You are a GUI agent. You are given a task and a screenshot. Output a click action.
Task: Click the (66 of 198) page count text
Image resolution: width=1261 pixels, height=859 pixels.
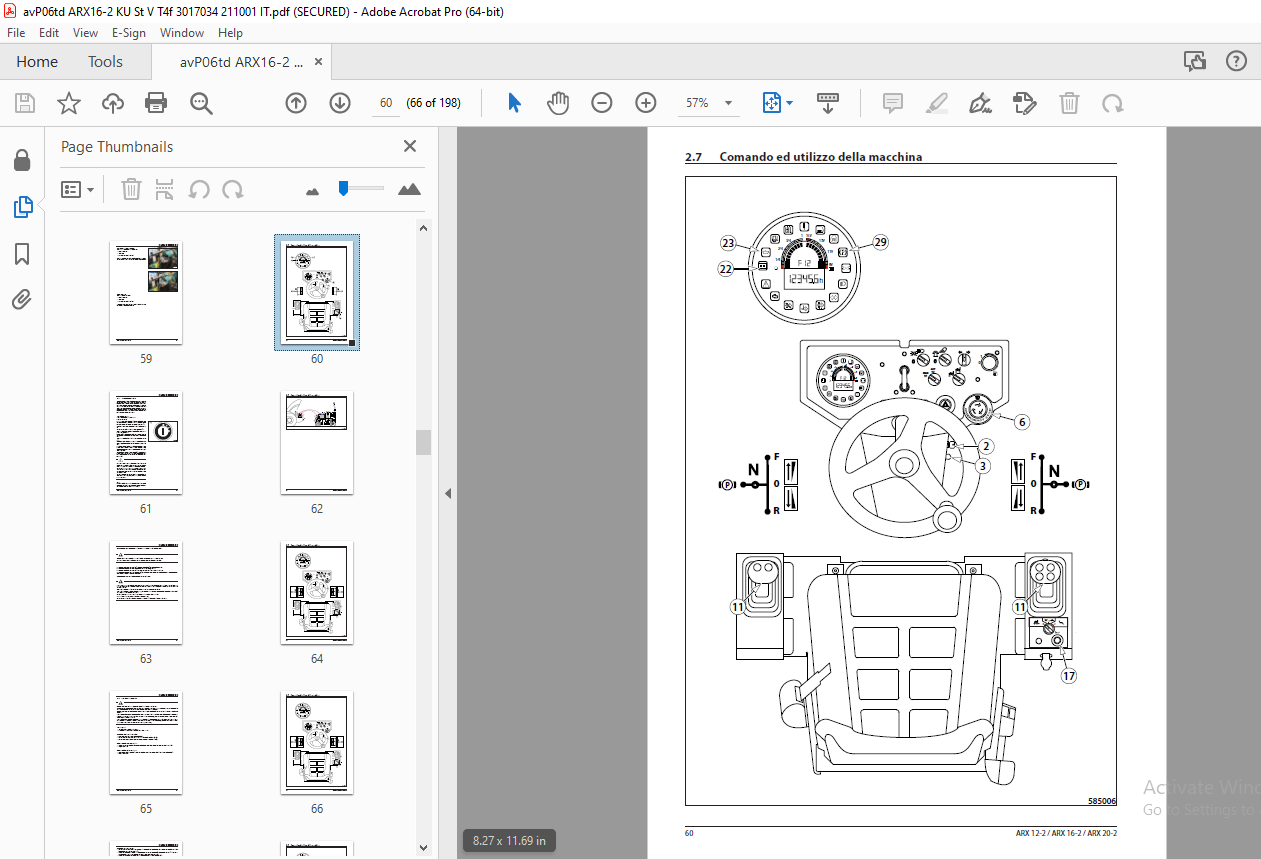click(433, 103)
